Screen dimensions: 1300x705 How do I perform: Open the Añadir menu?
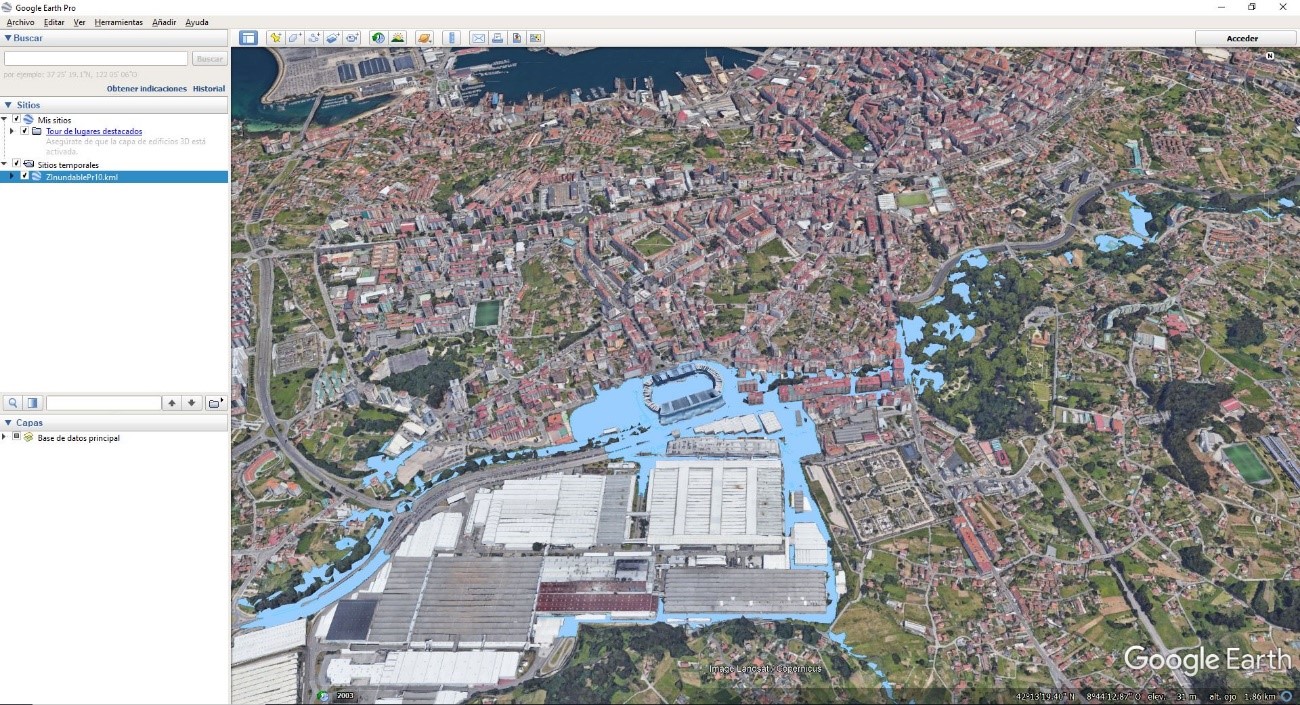click(x=164, y=22)
